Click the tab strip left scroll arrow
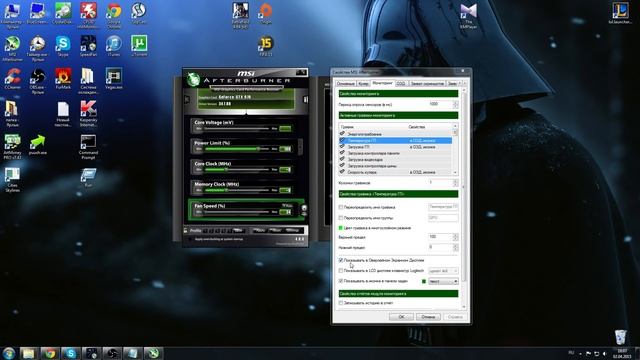The image size is (640, 360). coord(460,83)
